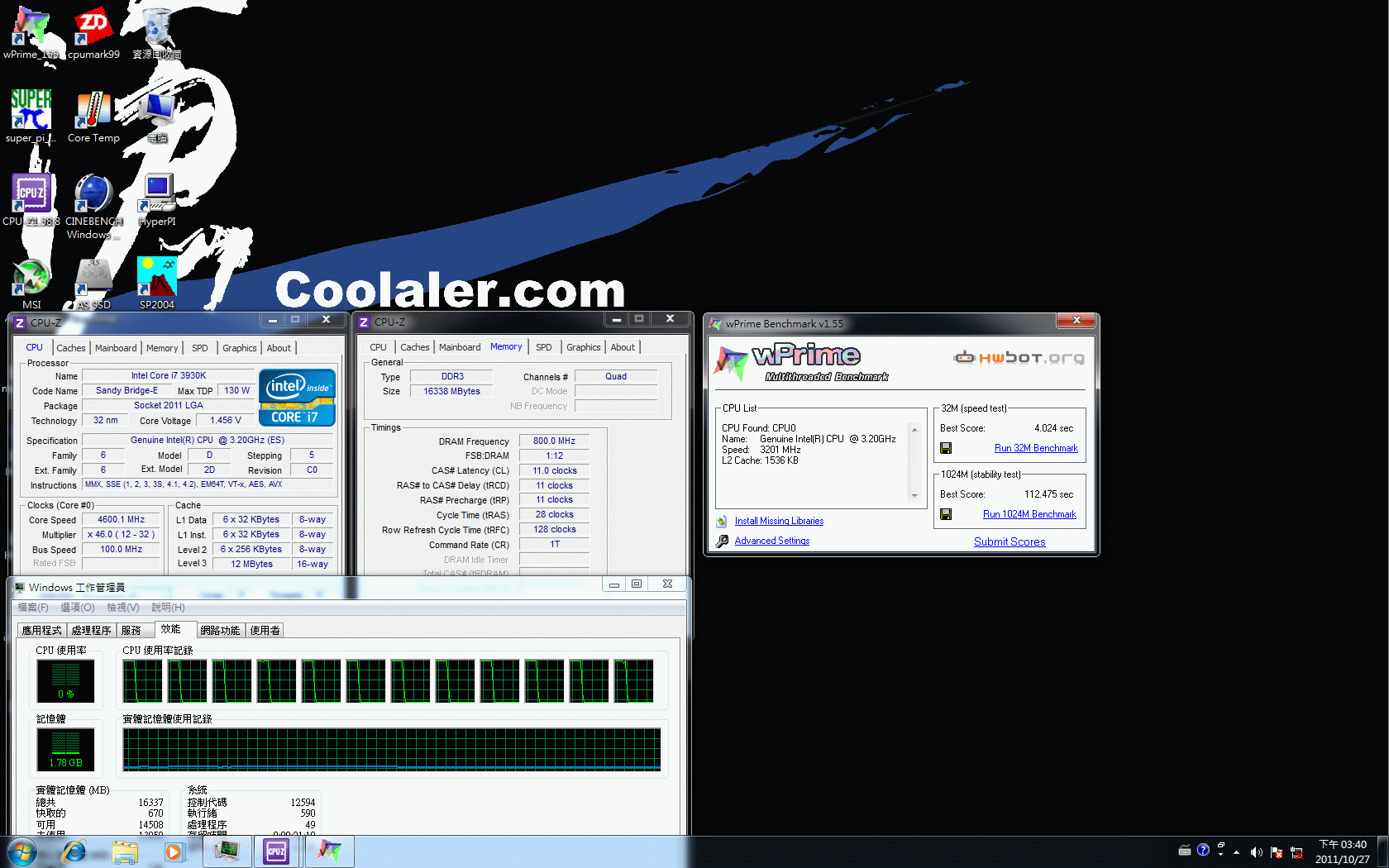
Task: Switch to Task Manager via its taskbar button
Action: (227, 851)
